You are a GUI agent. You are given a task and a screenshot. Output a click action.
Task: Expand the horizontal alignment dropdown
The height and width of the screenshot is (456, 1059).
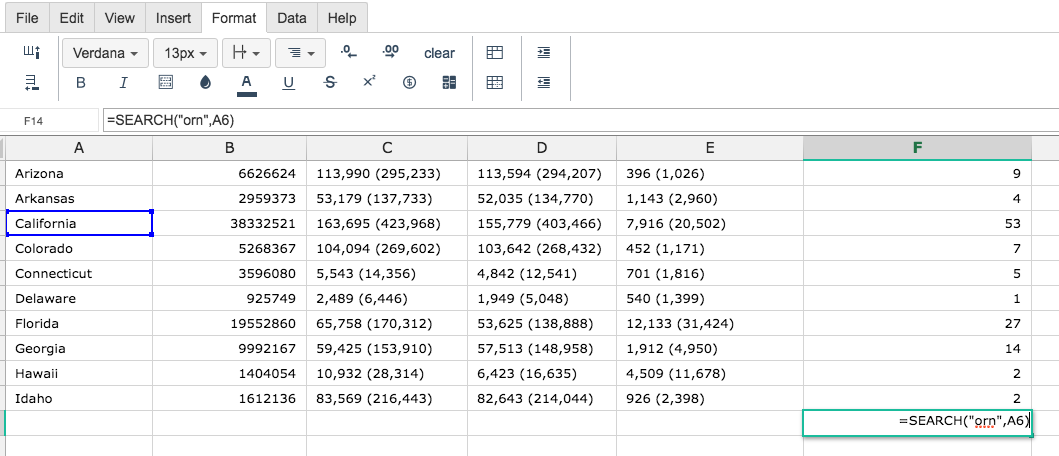coord(301,53)
